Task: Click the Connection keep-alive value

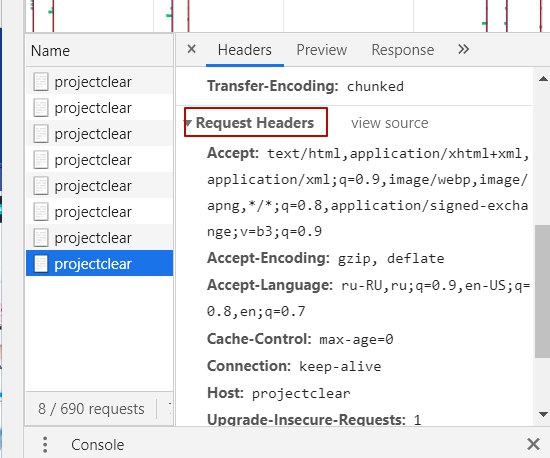Action: point(340,366)
